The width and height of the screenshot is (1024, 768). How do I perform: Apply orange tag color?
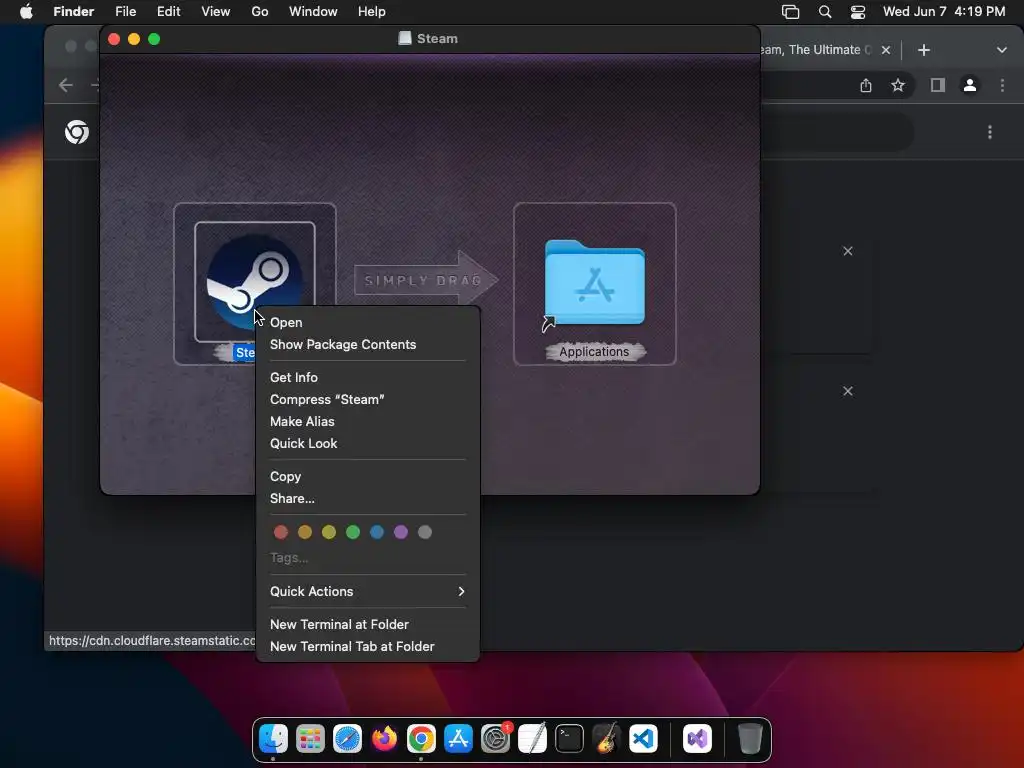coord(305,532)
